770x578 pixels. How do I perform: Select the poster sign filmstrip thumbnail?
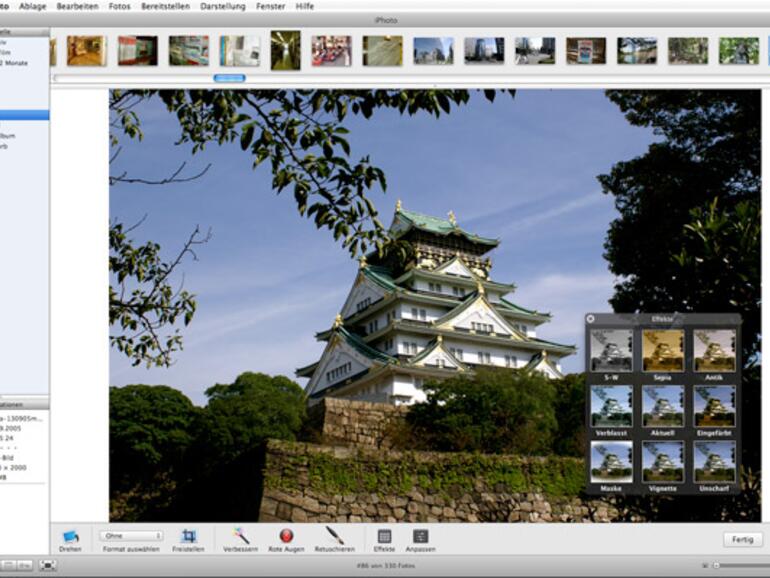[586, 51]
